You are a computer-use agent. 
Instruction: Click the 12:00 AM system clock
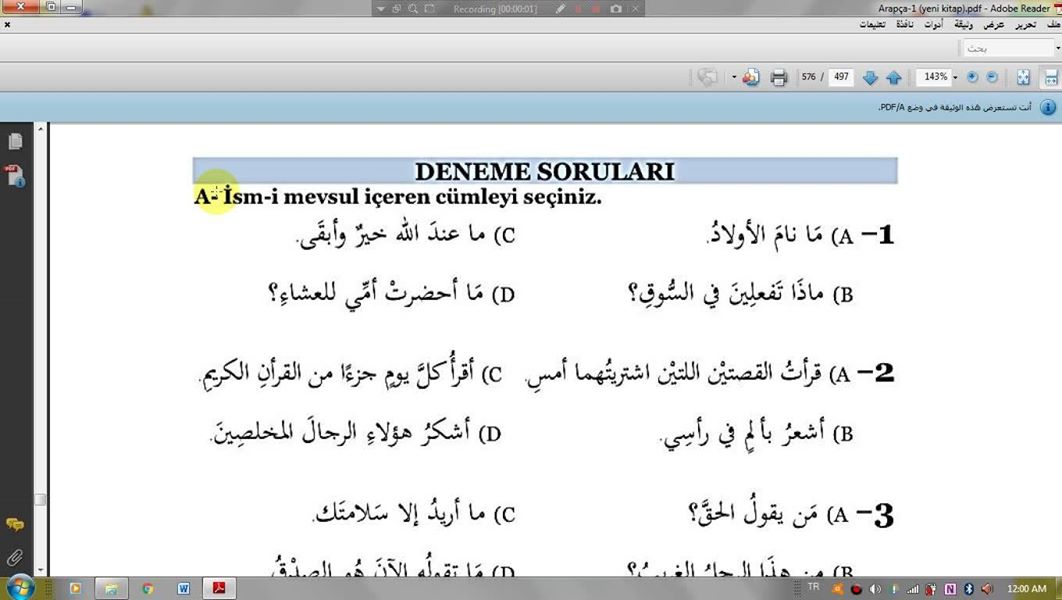(x=1026, y=588)
